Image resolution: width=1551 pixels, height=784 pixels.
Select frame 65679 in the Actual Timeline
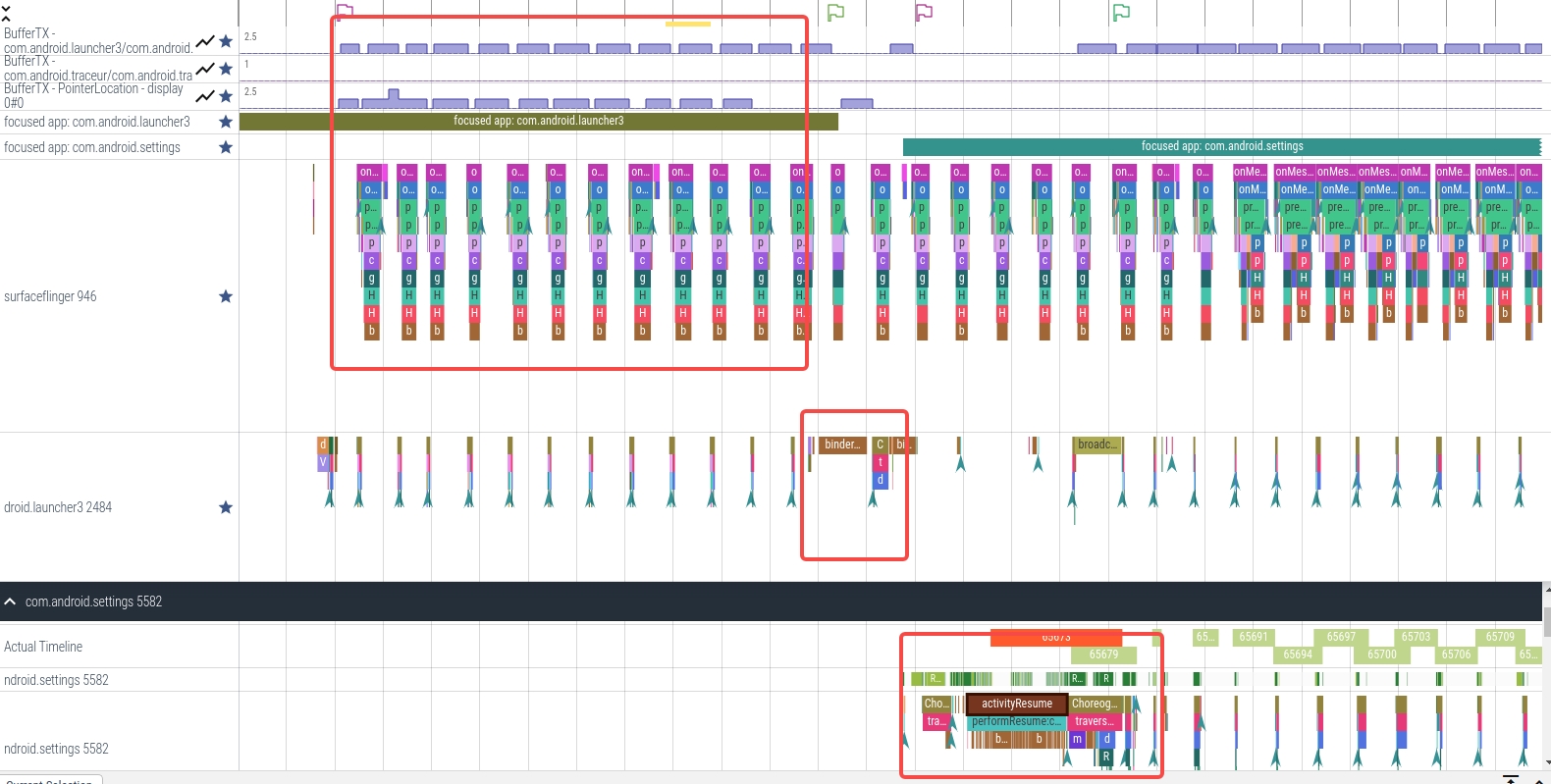[x=1103, y=654]
